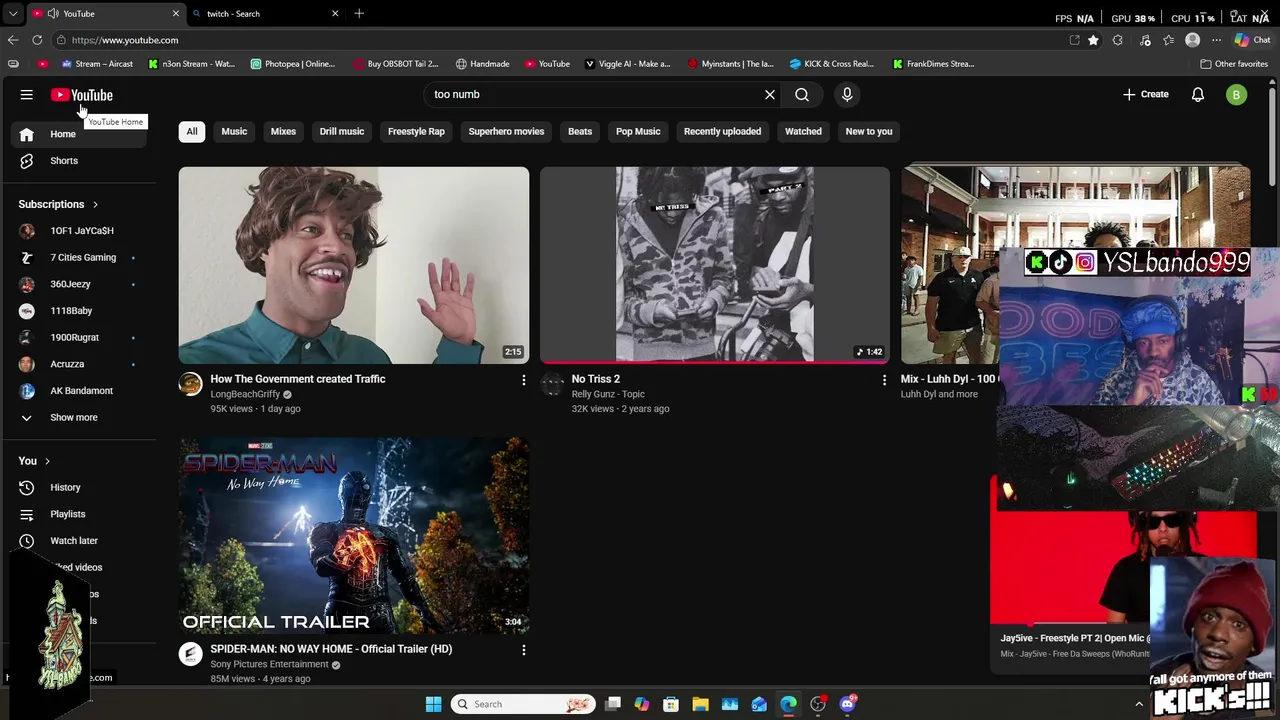Click the Create button
1280x720 pixels.
point(1146,95)
